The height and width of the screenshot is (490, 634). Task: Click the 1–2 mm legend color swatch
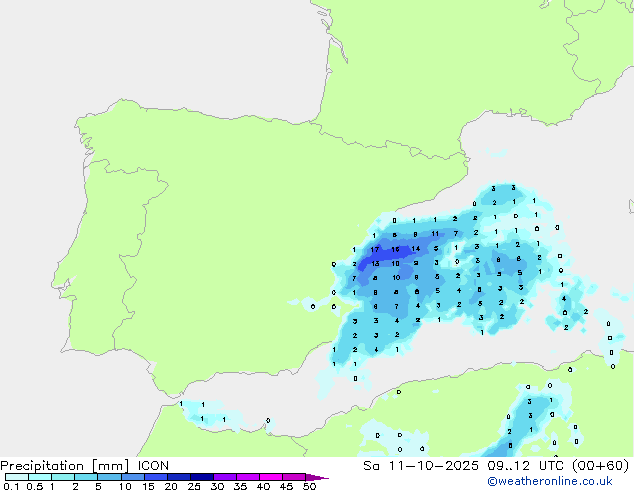pyautogui.click(x=63, y=477)
